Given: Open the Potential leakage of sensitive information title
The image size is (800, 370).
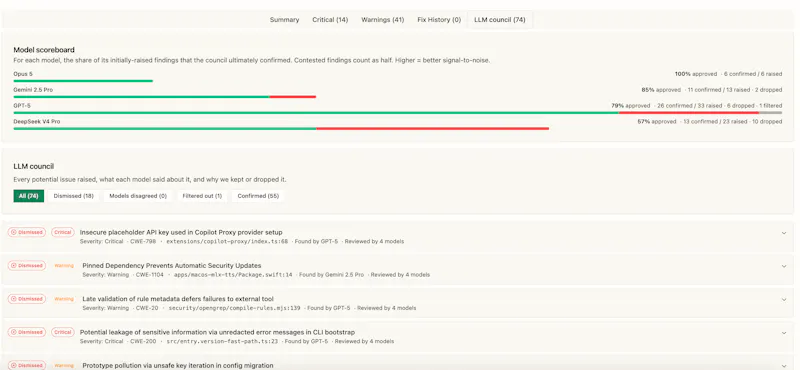Looking at the screenshot, I should click(x=217, y=332).
